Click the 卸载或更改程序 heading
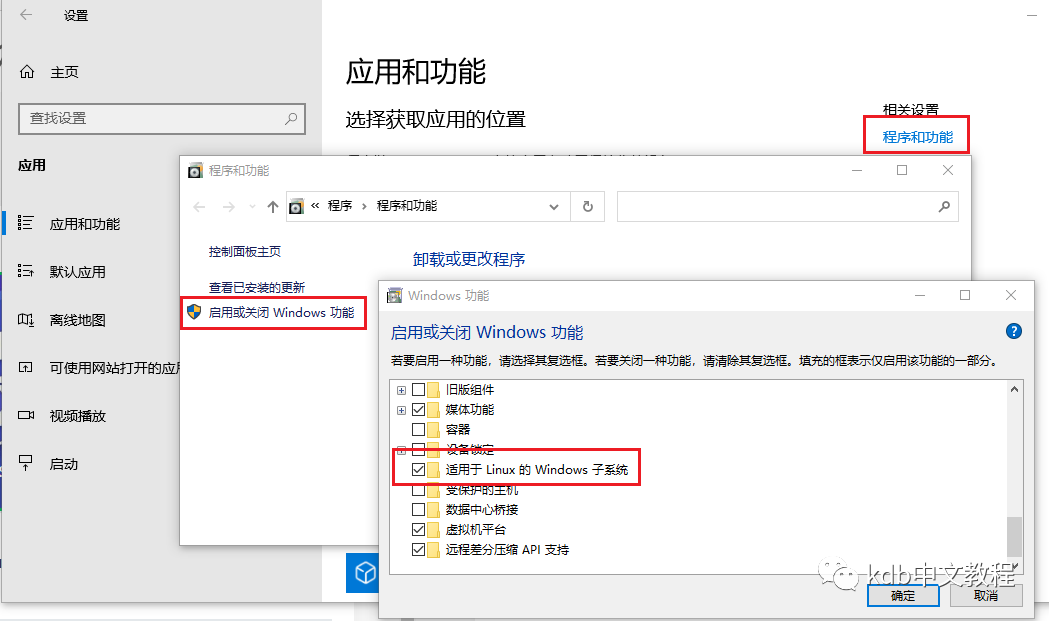Screen dimensions: 1049x621 tap(469, 260)
